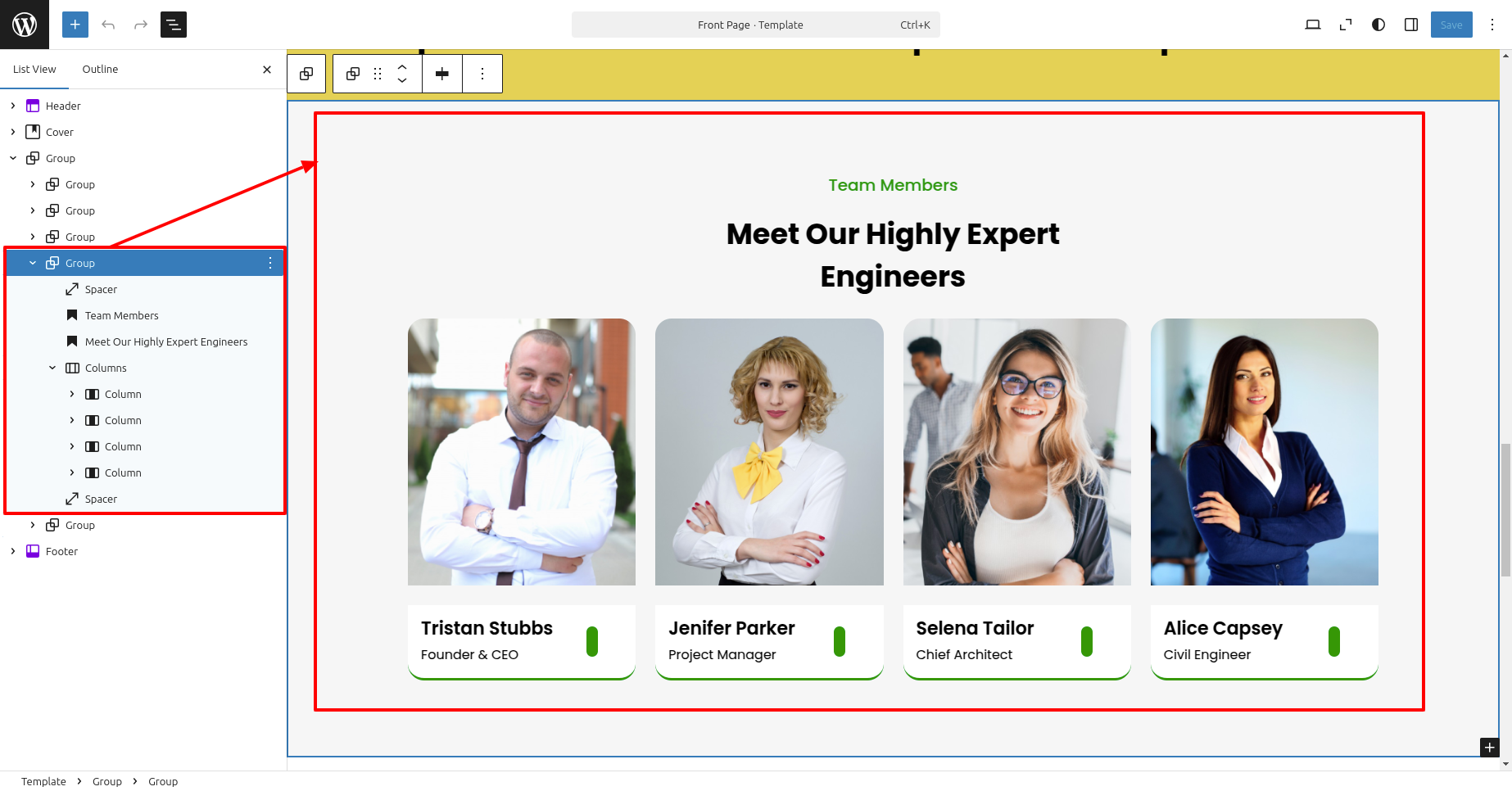
Task: Toggle the style book contrast icon
Action: pyautogui.click(x=1378, y=25)
